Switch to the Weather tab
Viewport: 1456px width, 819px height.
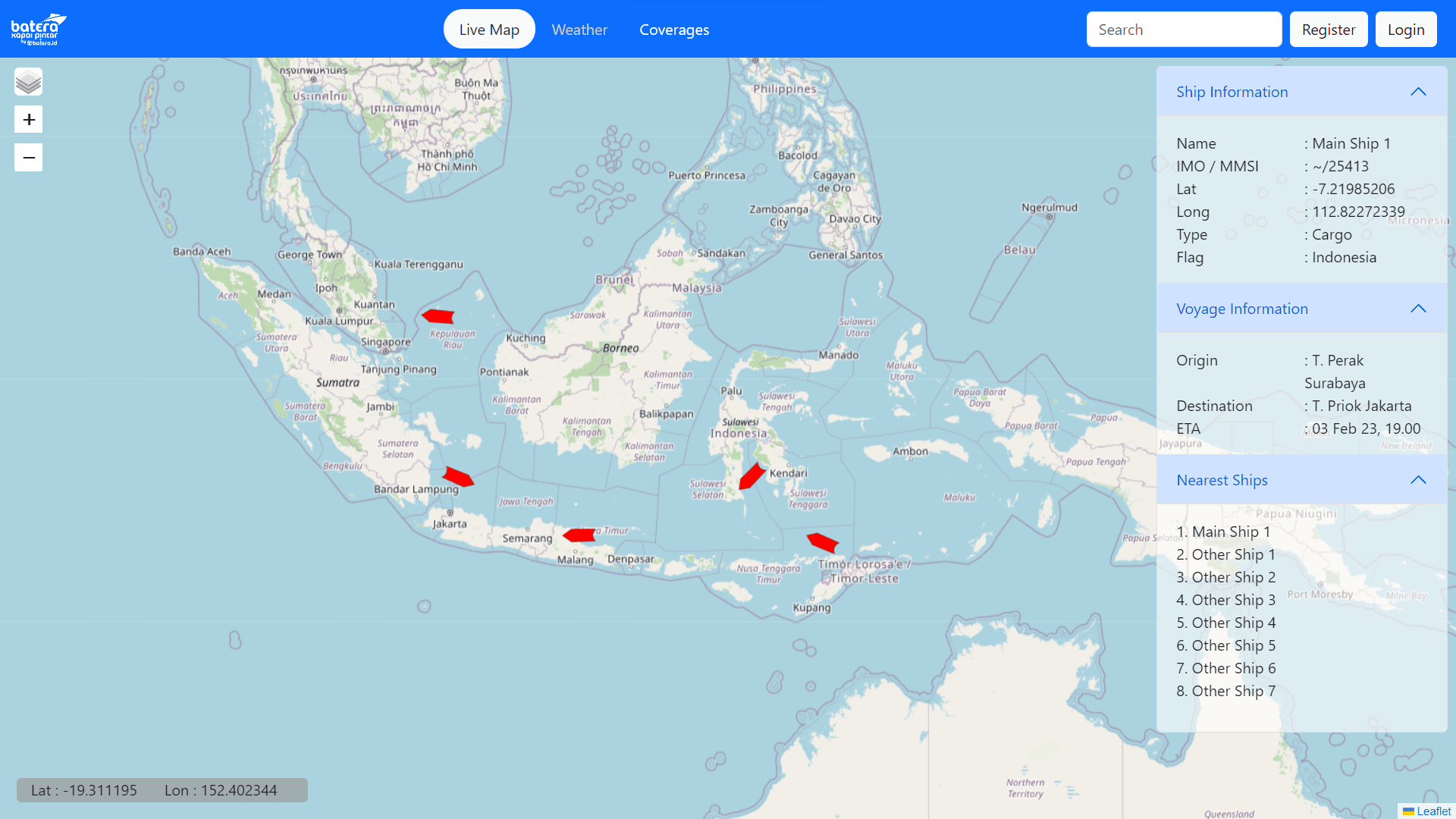[579, 29]
